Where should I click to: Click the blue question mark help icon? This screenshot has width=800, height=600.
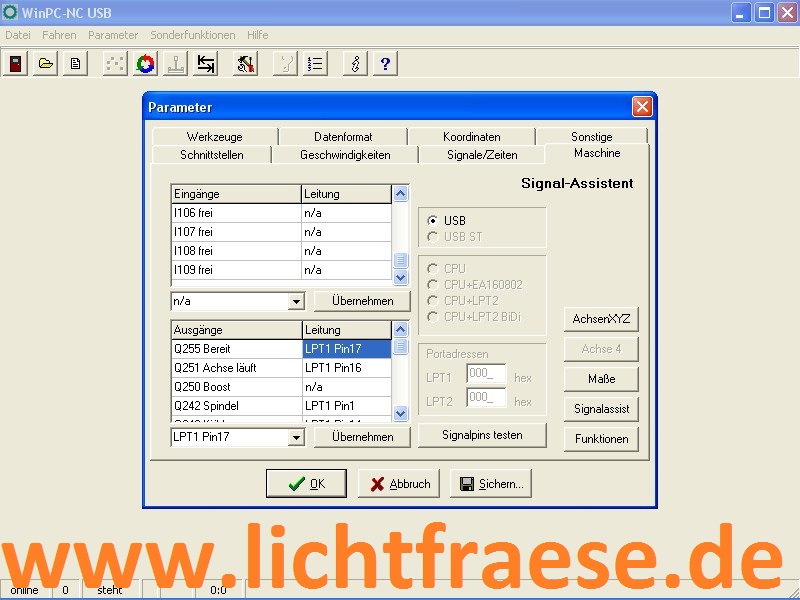(x=385, y=64)
